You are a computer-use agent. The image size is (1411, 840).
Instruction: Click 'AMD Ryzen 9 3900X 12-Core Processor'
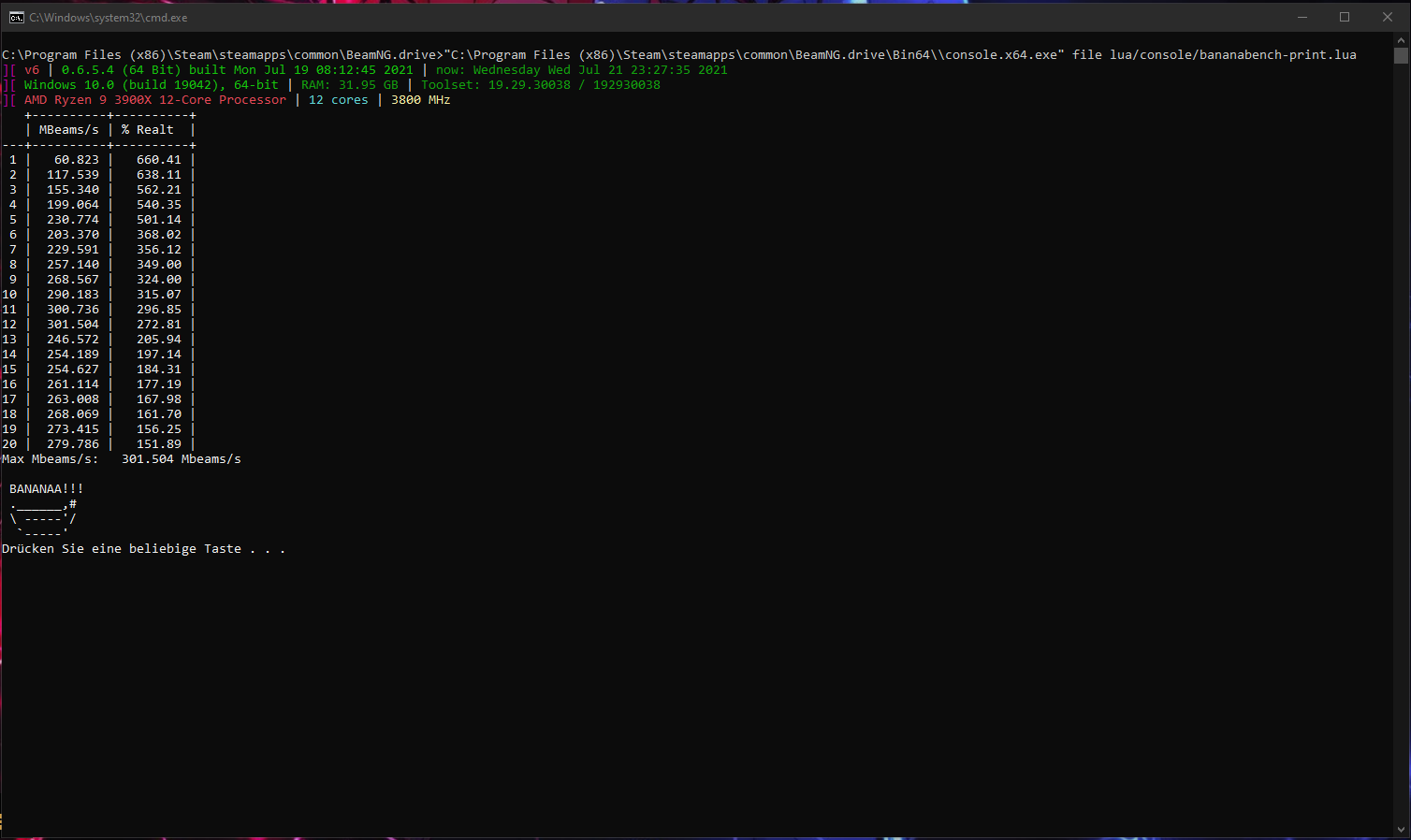pyautogui.click(x=155, y=100)
